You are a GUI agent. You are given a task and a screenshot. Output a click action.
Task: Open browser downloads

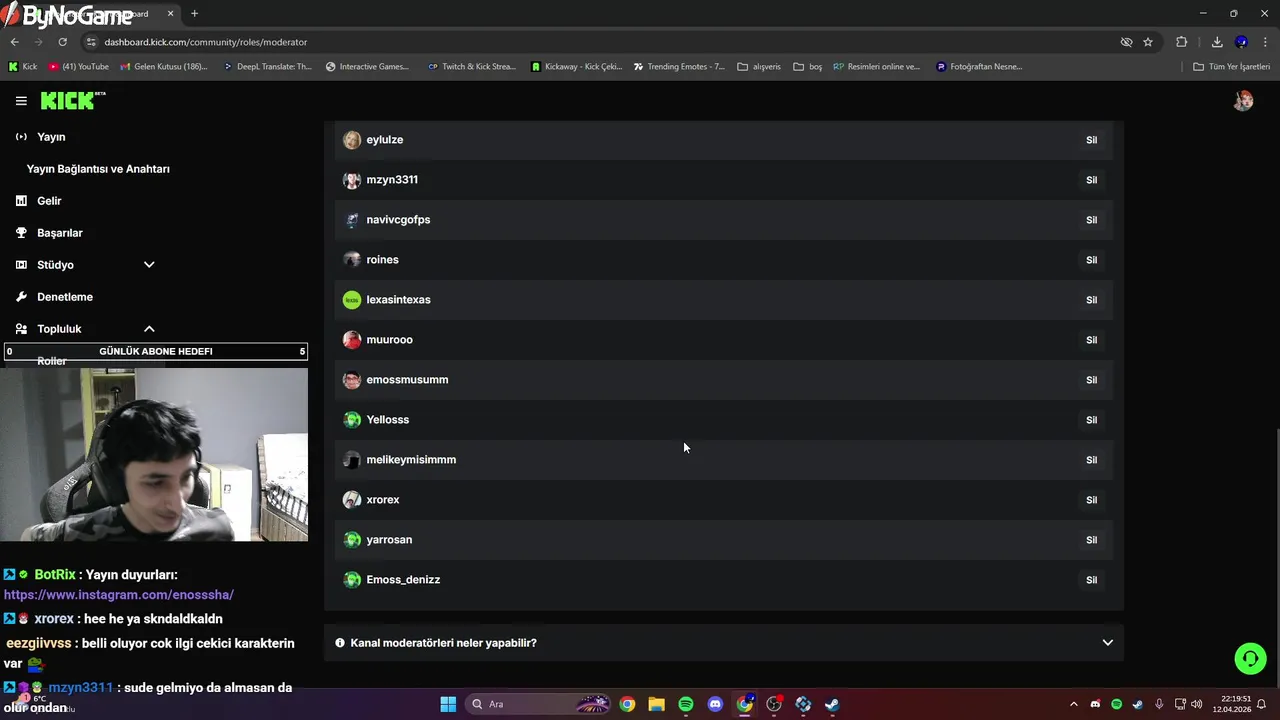tap(1217, 42)
